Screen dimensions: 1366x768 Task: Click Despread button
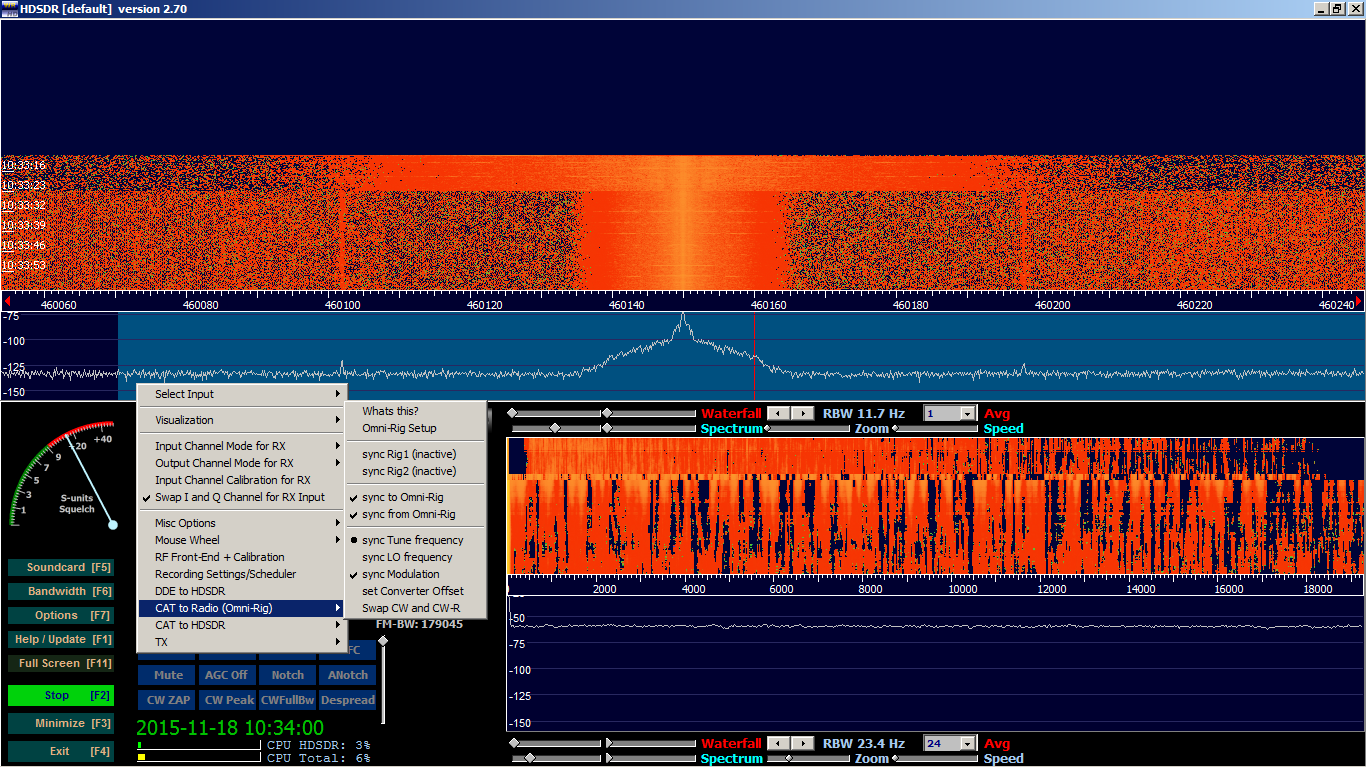click(348, 700)
